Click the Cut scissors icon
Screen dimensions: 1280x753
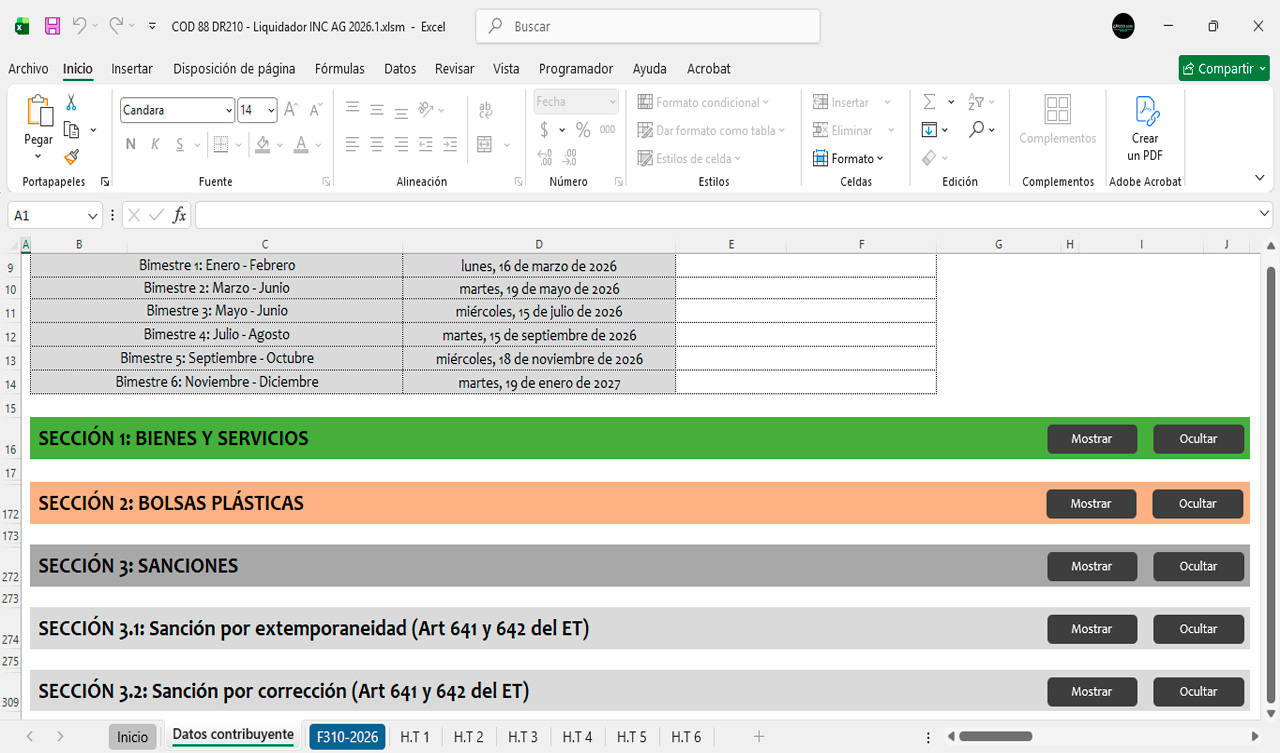71,102
